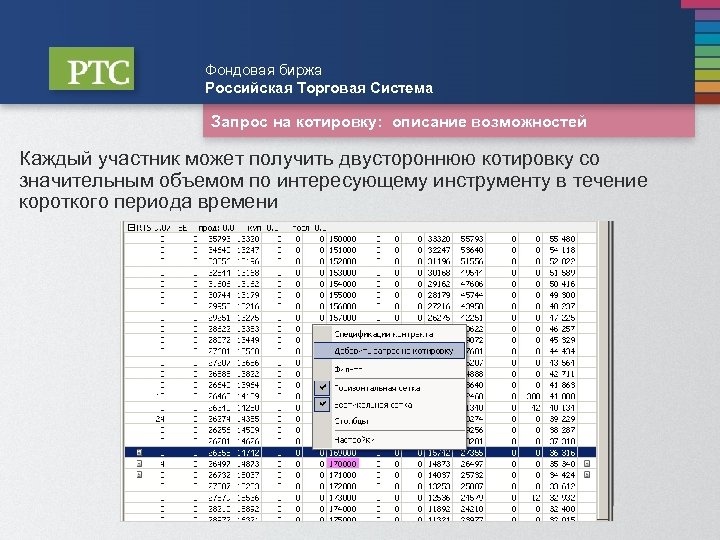The height and width of the screenshot is (540, 720).
Task: Click the right-edge icon in the 170000 row
Action: 587,464
